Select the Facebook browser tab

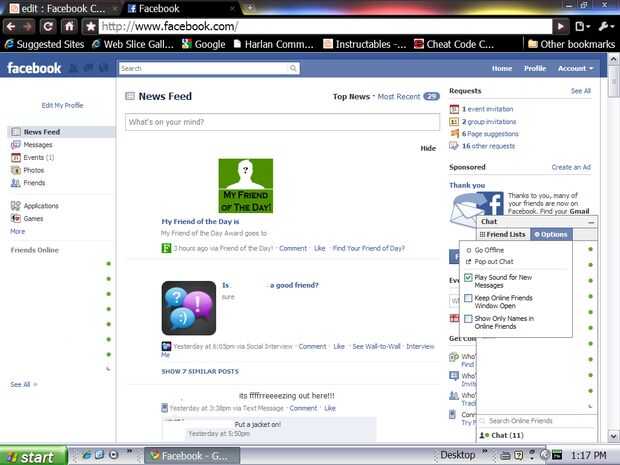pyautogui.click(x=183, y=8)
